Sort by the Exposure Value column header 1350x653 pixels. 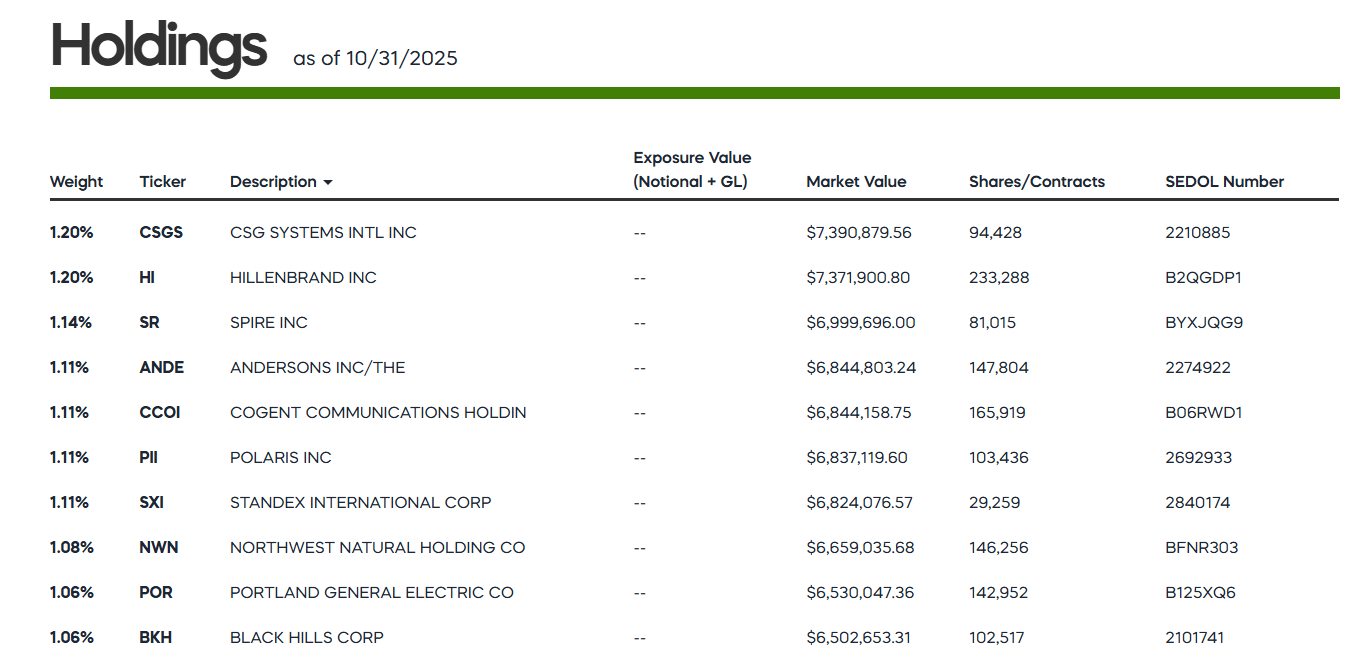point(691,169)
